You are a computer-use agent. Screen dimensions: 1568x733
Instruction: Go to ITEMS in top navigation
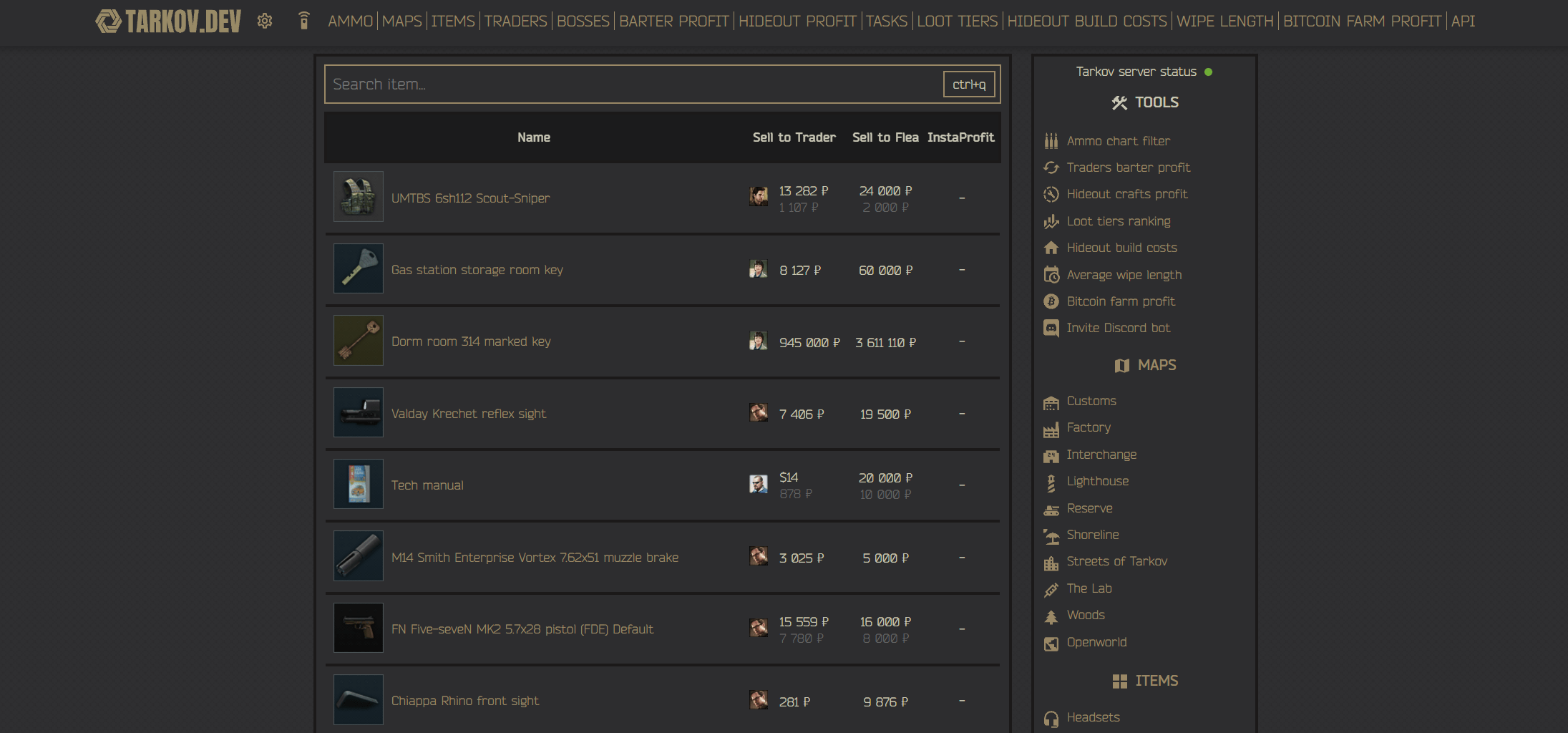click(453, 21)
